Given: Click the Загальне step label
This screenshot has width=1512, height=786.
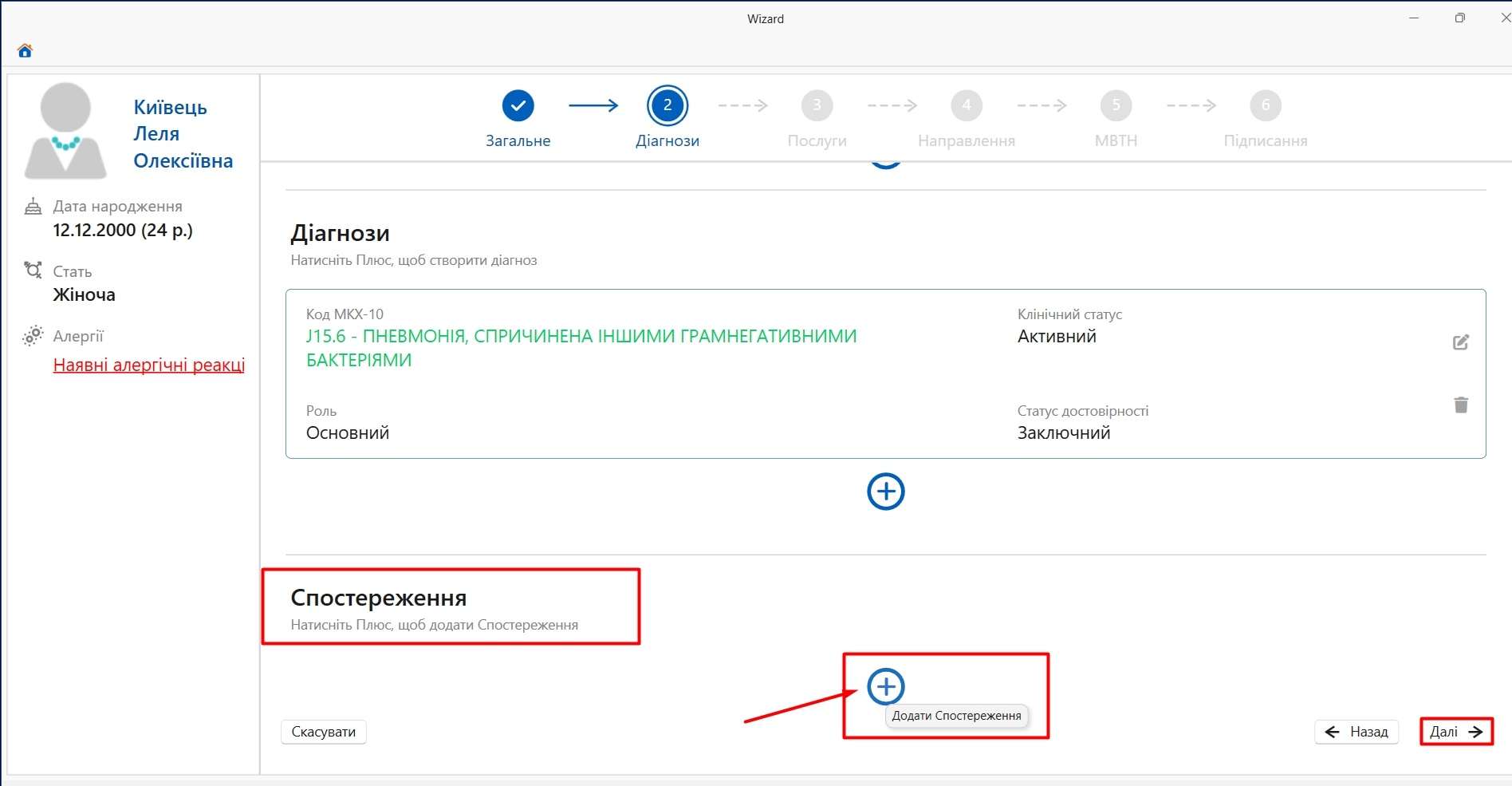Looking at the screenshot, I should tap(518, 141).
